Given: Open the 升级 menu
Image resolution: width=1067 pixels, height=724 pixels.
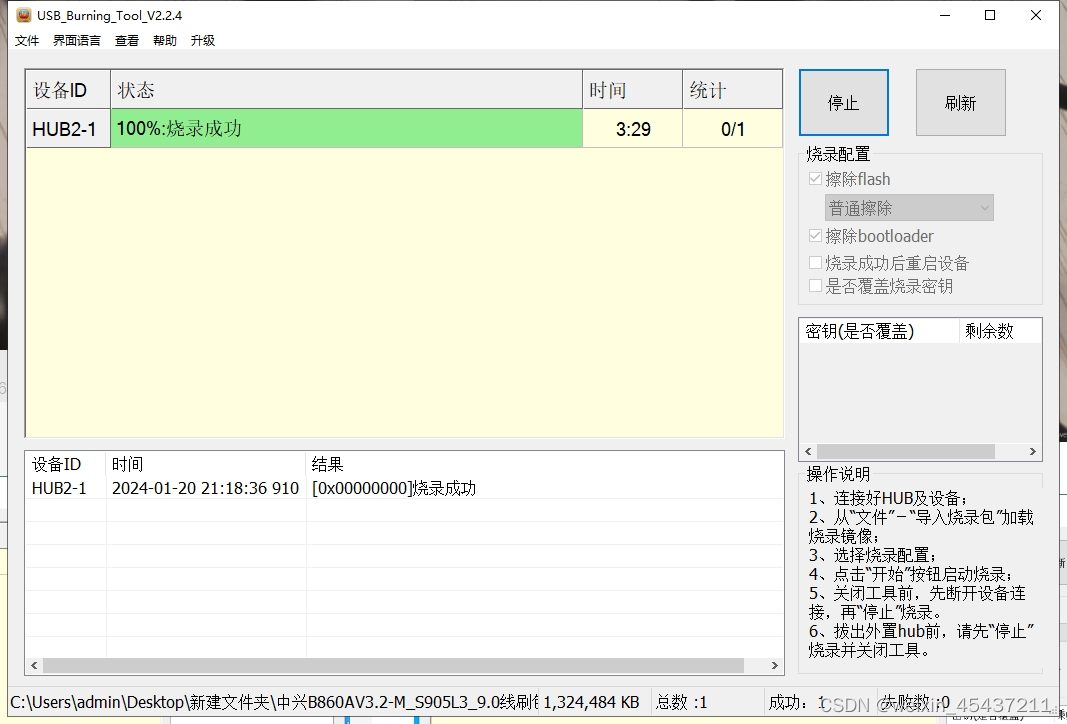Looking at the screenshot, I should pyautogui.click(x=203, y=41).
